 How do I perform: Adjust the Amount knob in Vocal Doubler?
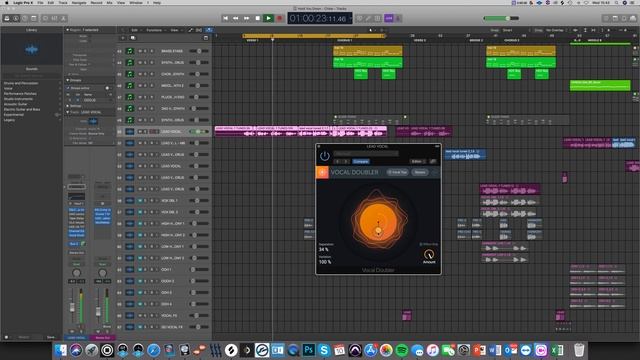429,254
